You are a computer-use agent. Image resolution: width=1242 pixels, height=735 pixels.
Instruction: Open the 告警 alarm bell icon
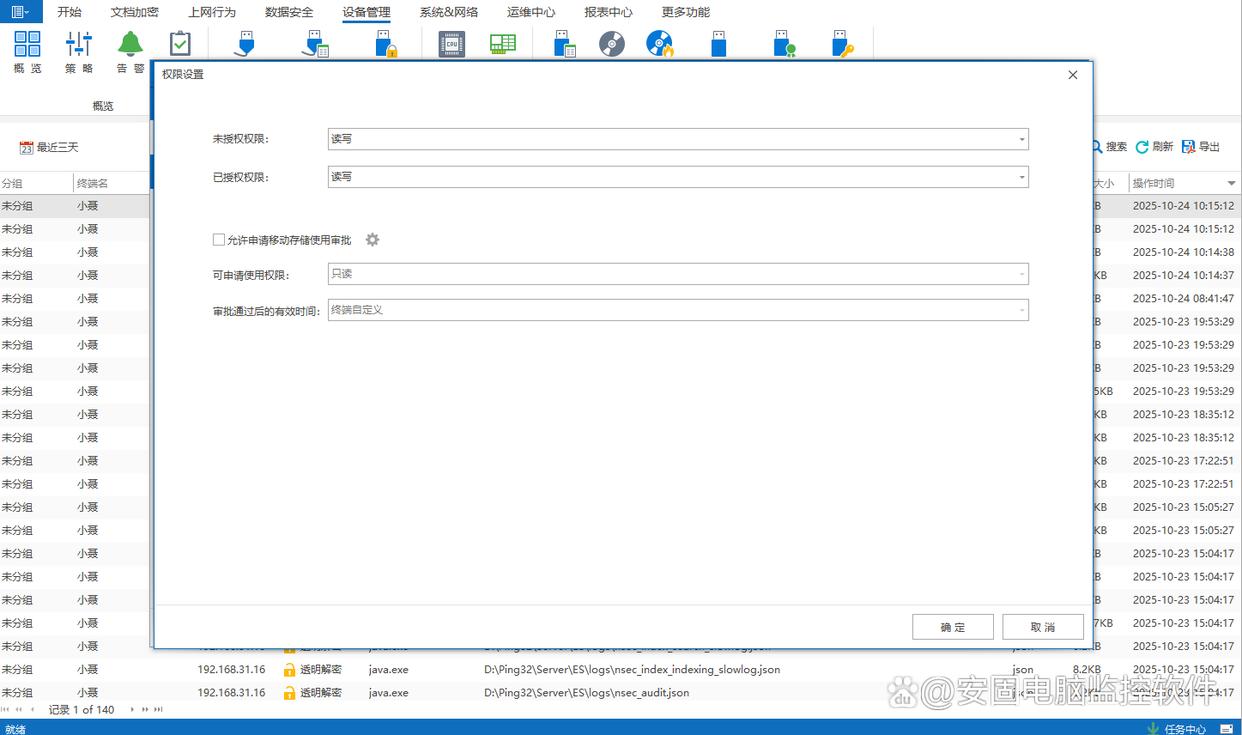(130, 45)
